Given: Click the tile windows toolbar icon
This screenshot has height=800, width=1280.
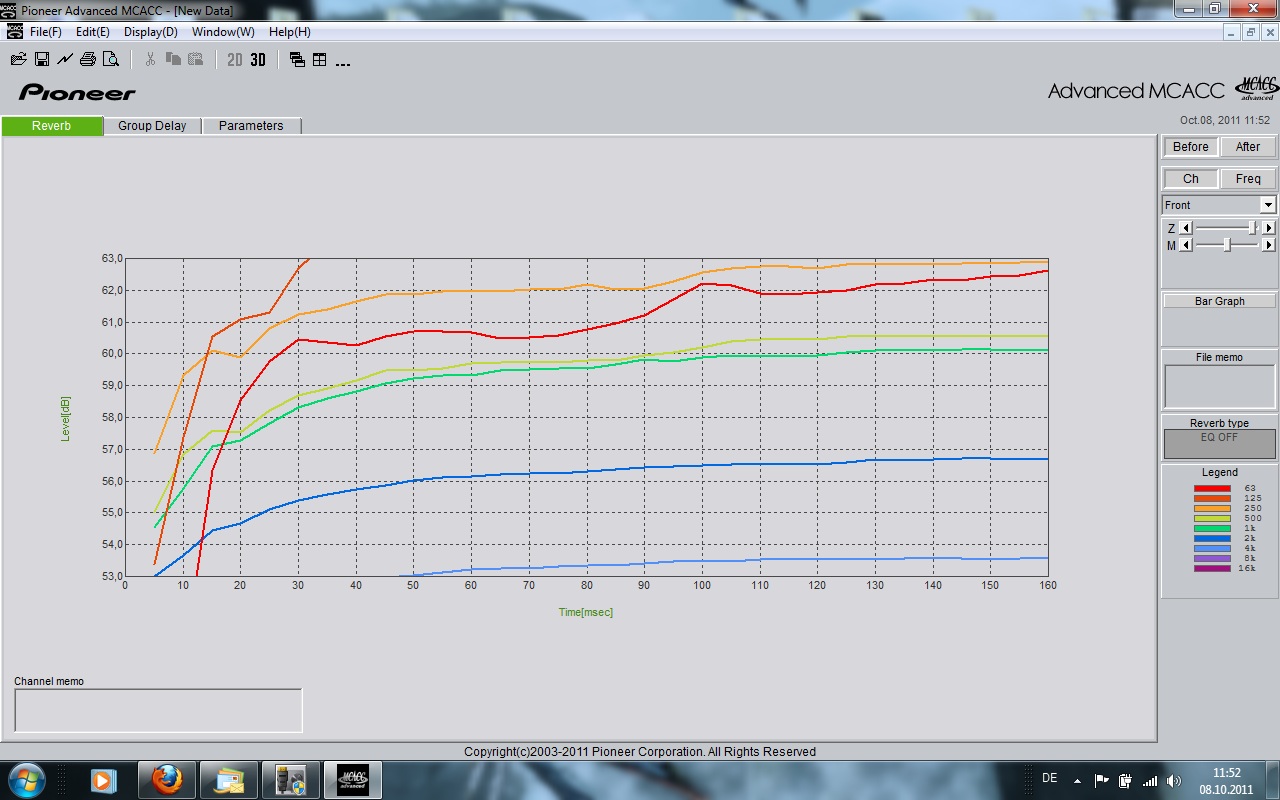Looking at the screenshot, I should pyautogui.click(x=320, y=60).
